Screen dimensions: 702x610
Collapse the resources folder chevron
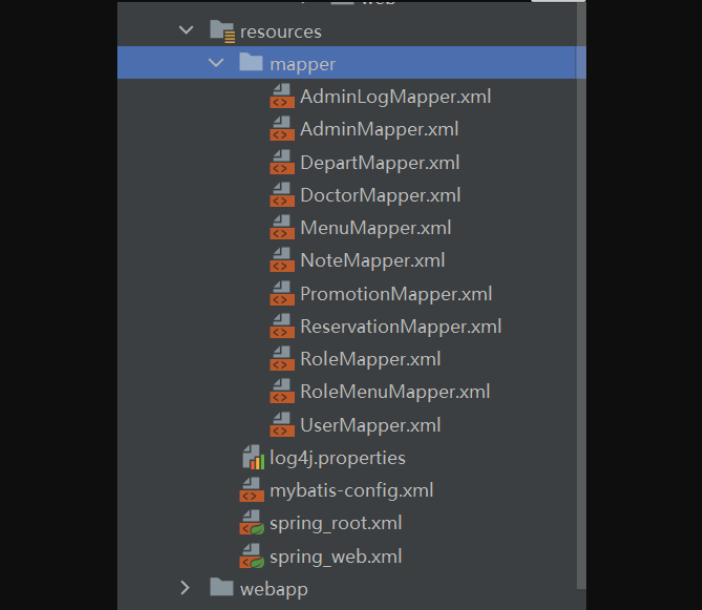186,31
